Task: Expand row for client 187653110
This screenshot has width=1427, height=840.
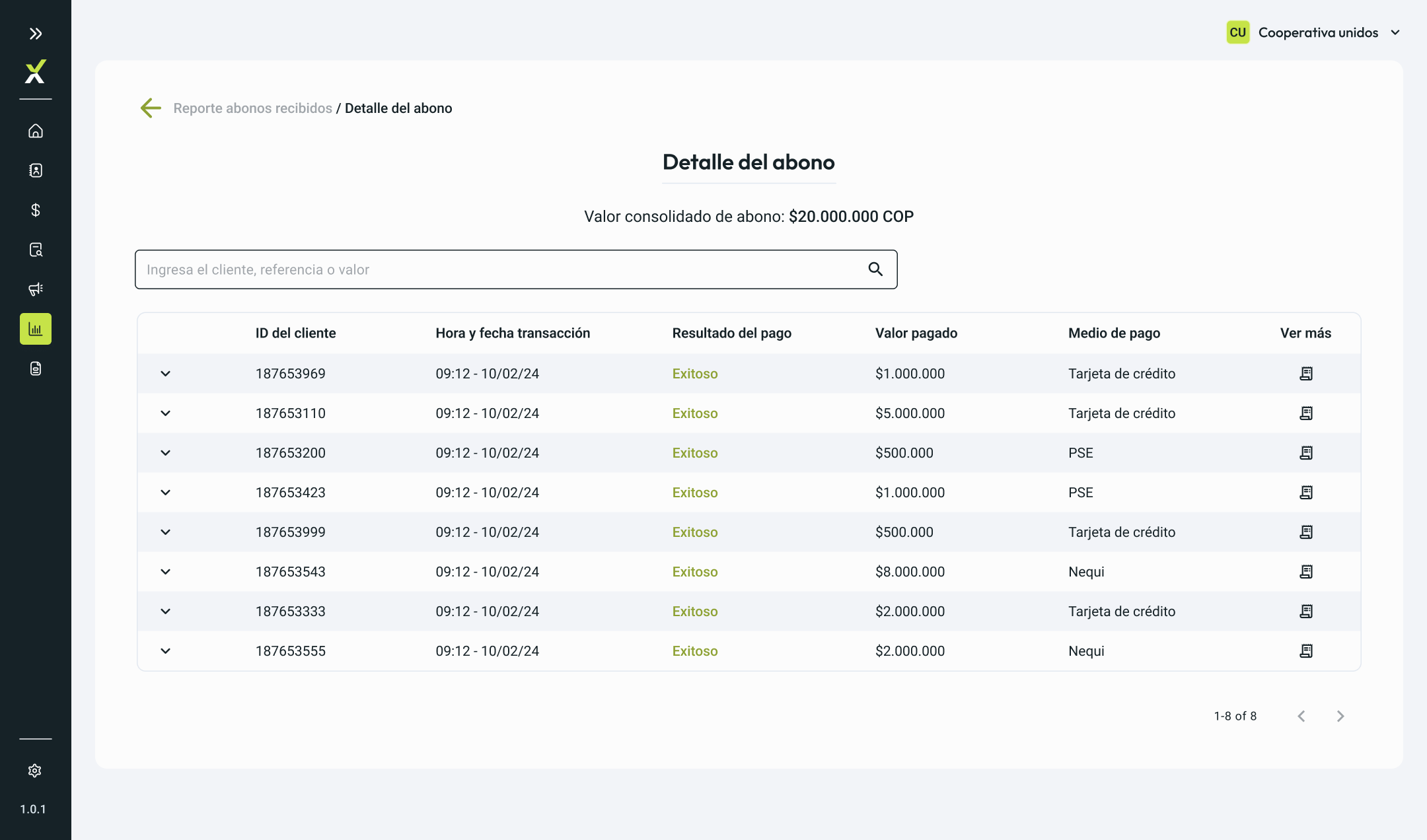Action: tap(166, 413)
